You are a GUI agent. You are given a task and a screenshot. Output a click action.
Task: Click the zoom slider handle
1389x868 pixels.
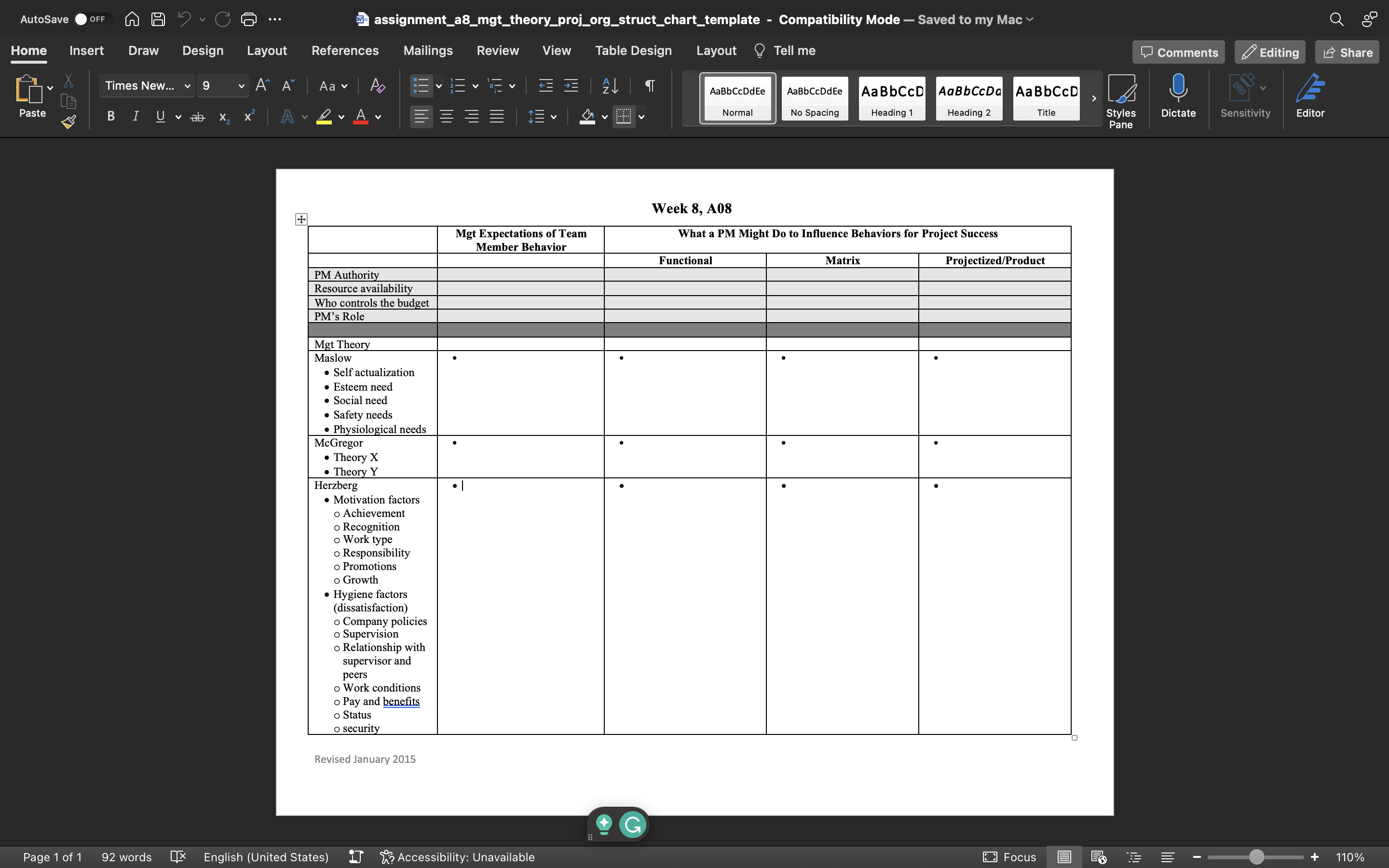tap(1256, 857)
